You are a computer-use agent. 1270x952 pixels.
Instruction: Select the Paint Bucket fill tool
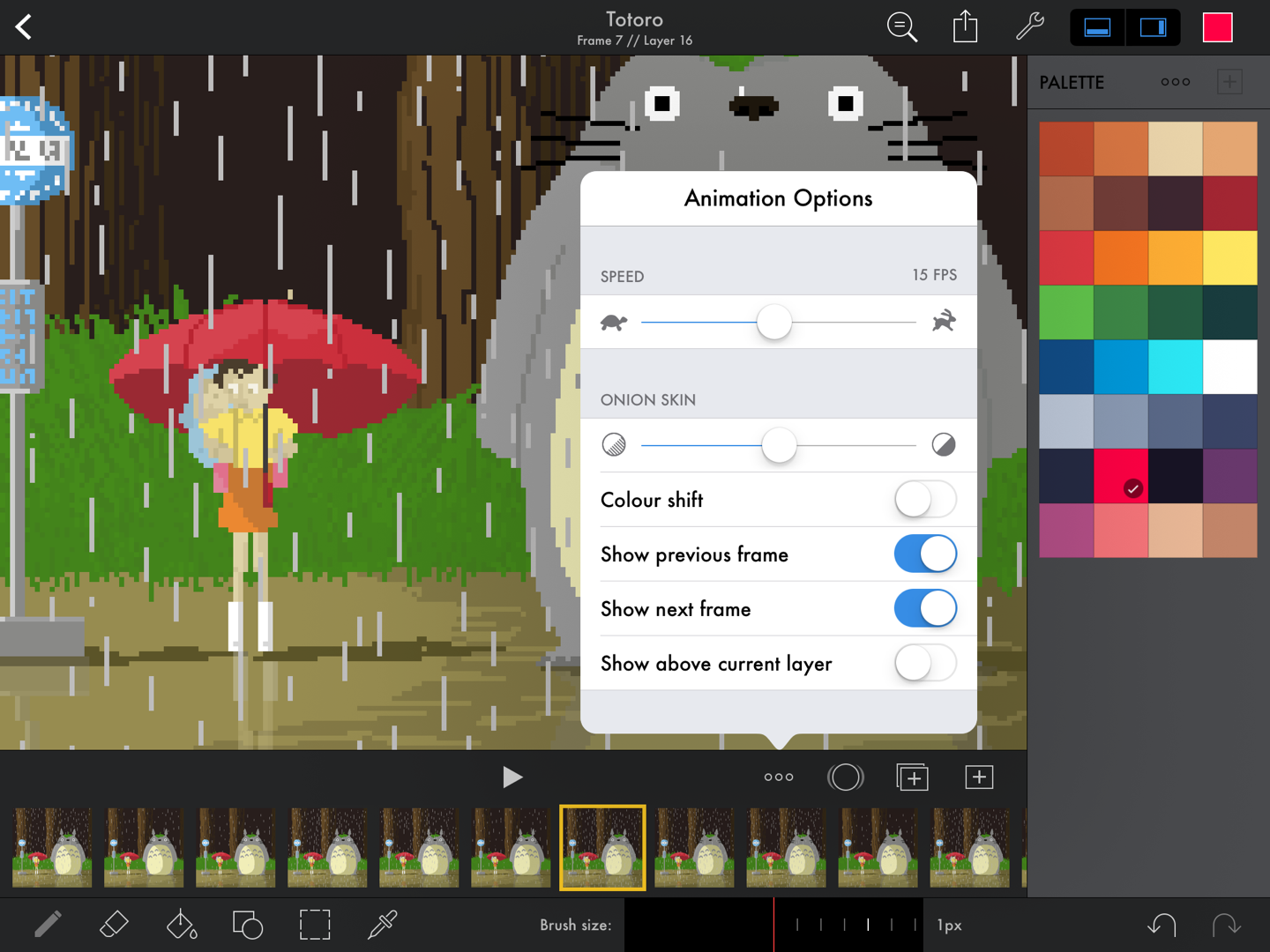coord(181,925)
